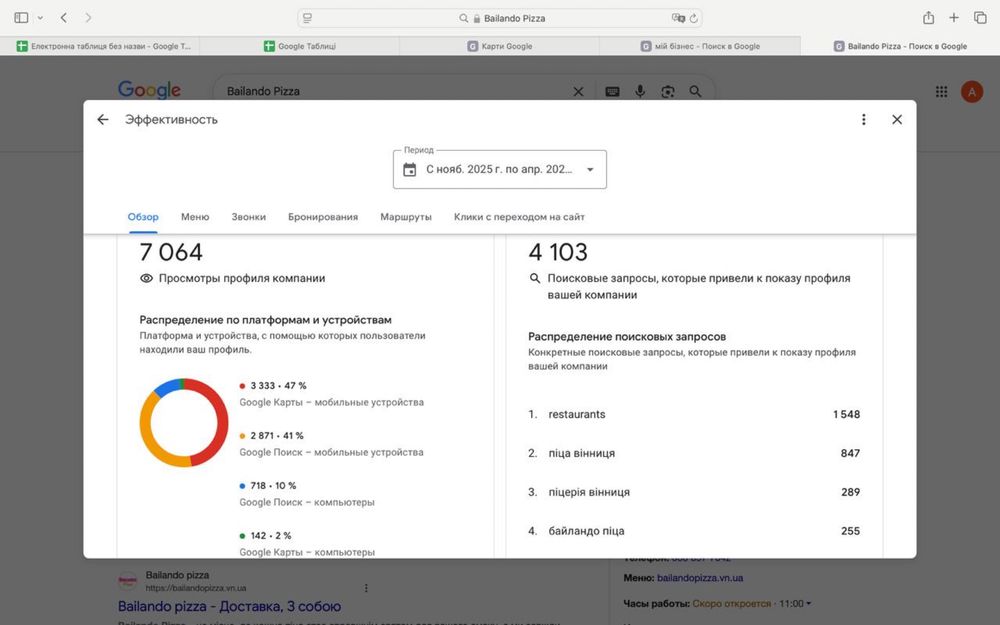Image resolution: width=1000 pixels, height=625 pixels.
Task: Select the піцерія вінниця query row
Action: (x=694, y=492)
